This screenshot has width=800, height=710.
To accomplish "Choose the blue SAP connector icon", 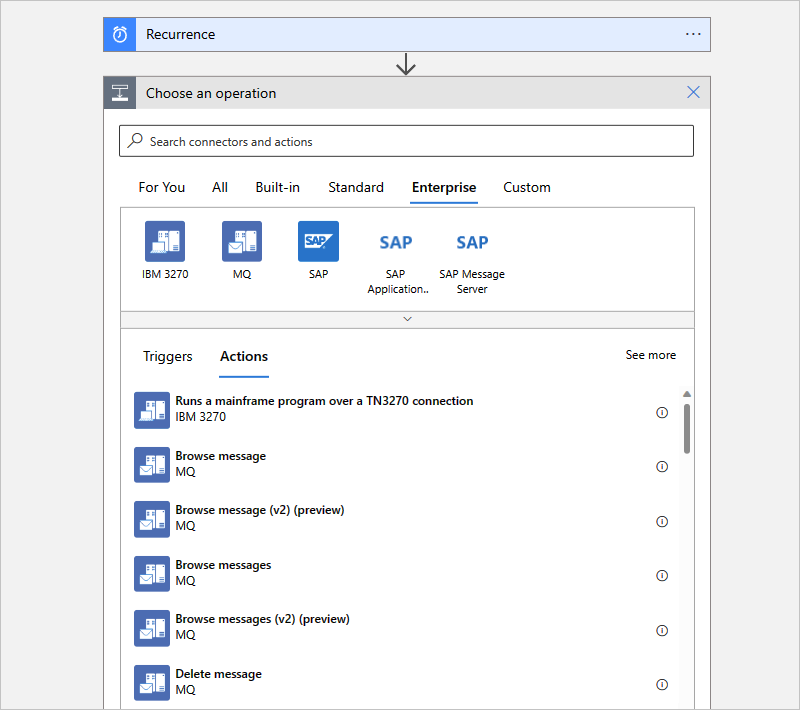I will point(318,241).
